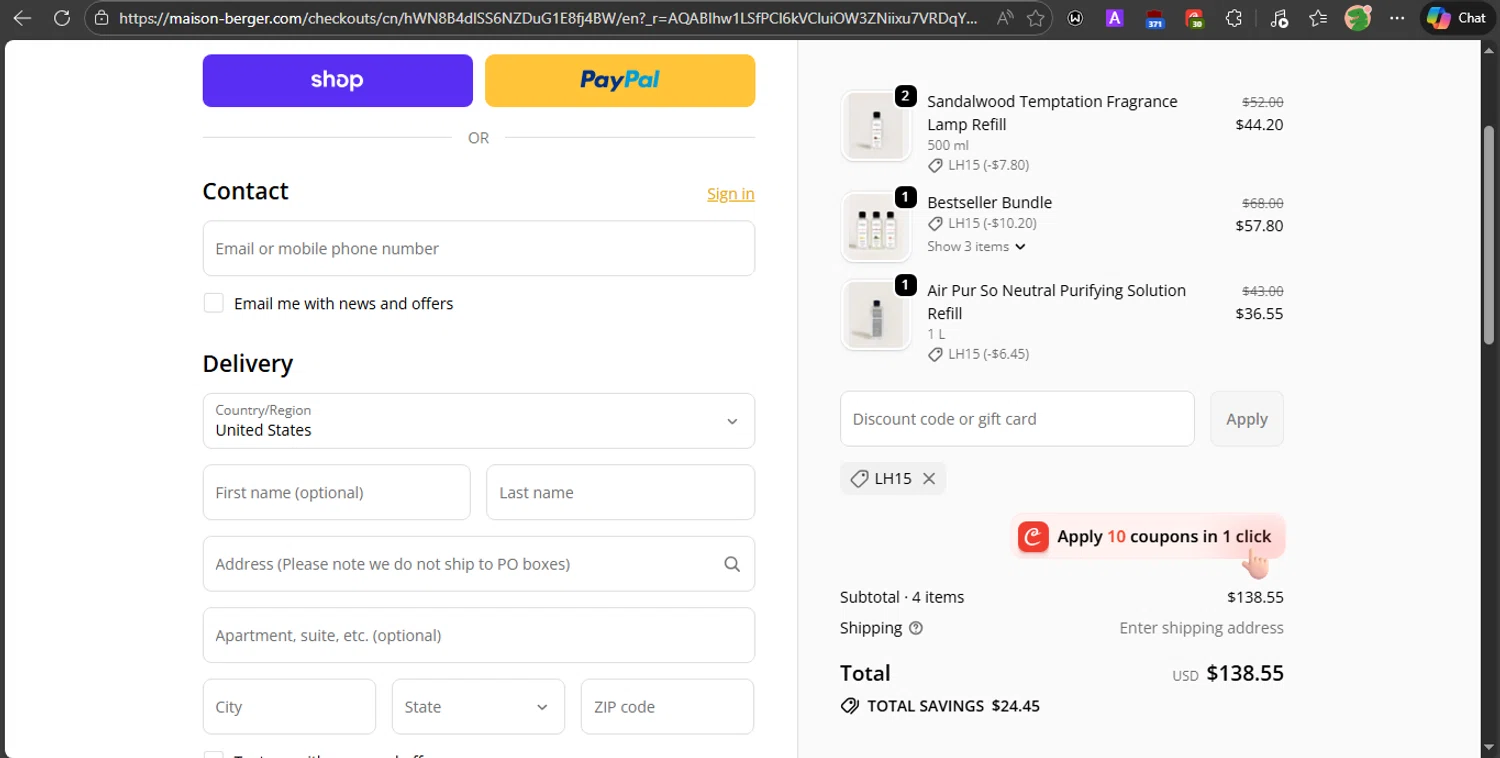
Task: Open the Country/Region dropdown
Action: (479, 421)
